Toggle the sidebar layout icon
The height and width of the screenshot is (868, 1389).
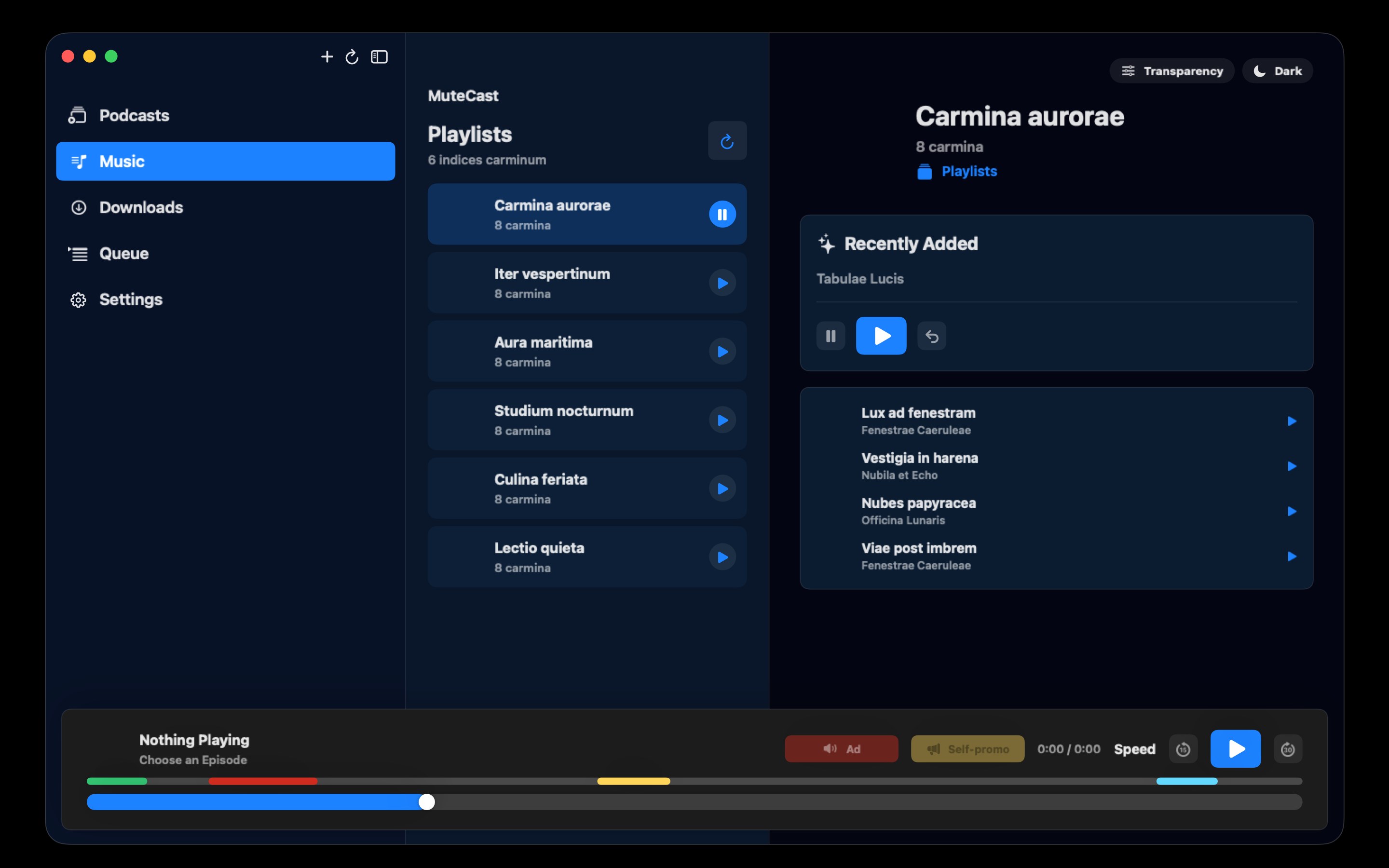pyautogui.click(x=380, y=57)
